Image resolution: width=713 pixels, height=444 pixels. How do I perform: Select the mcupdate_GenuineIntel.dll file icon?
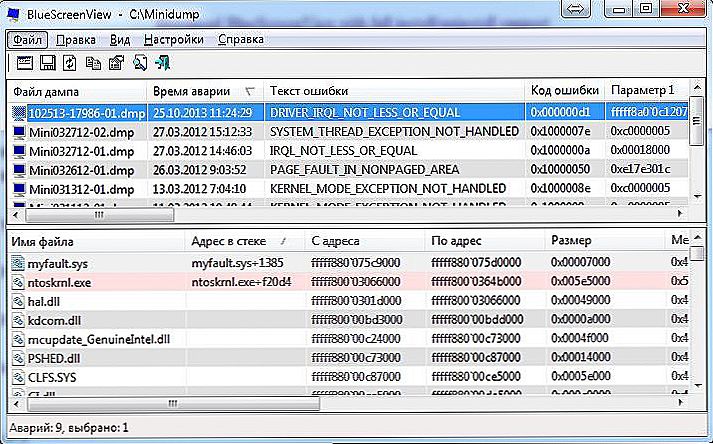18,339
